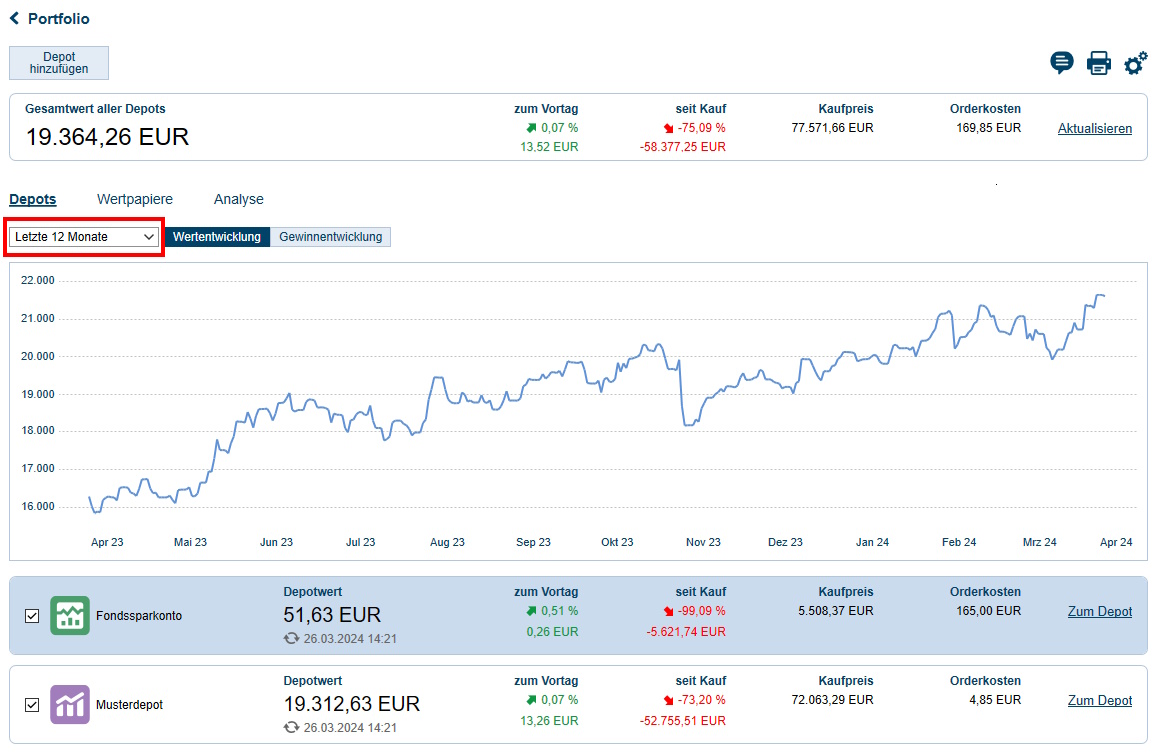Open the Letzte 12 Monate dropdown

(x=85, y=237)
